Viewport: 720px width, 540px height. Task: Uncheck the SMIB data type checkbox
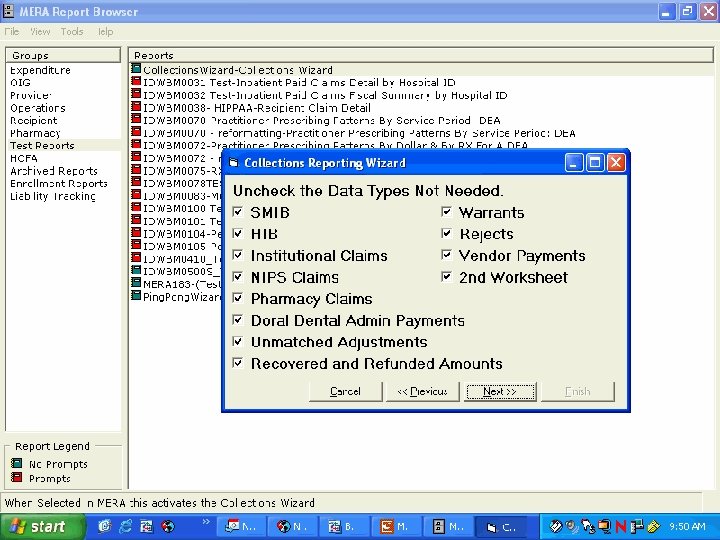[x=238, y=212]
